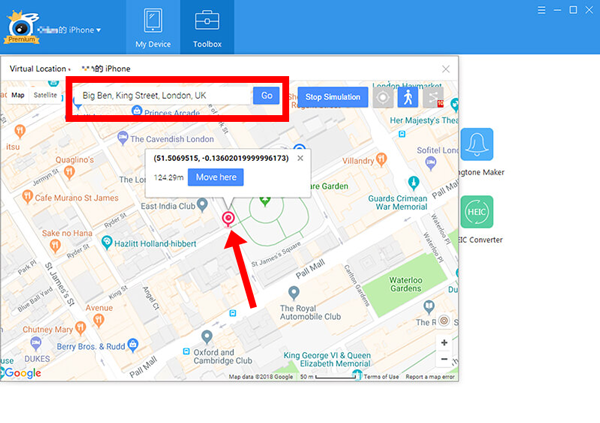
Task: Click Berry Bros. & Rudd shop marker
Action: 133,345
